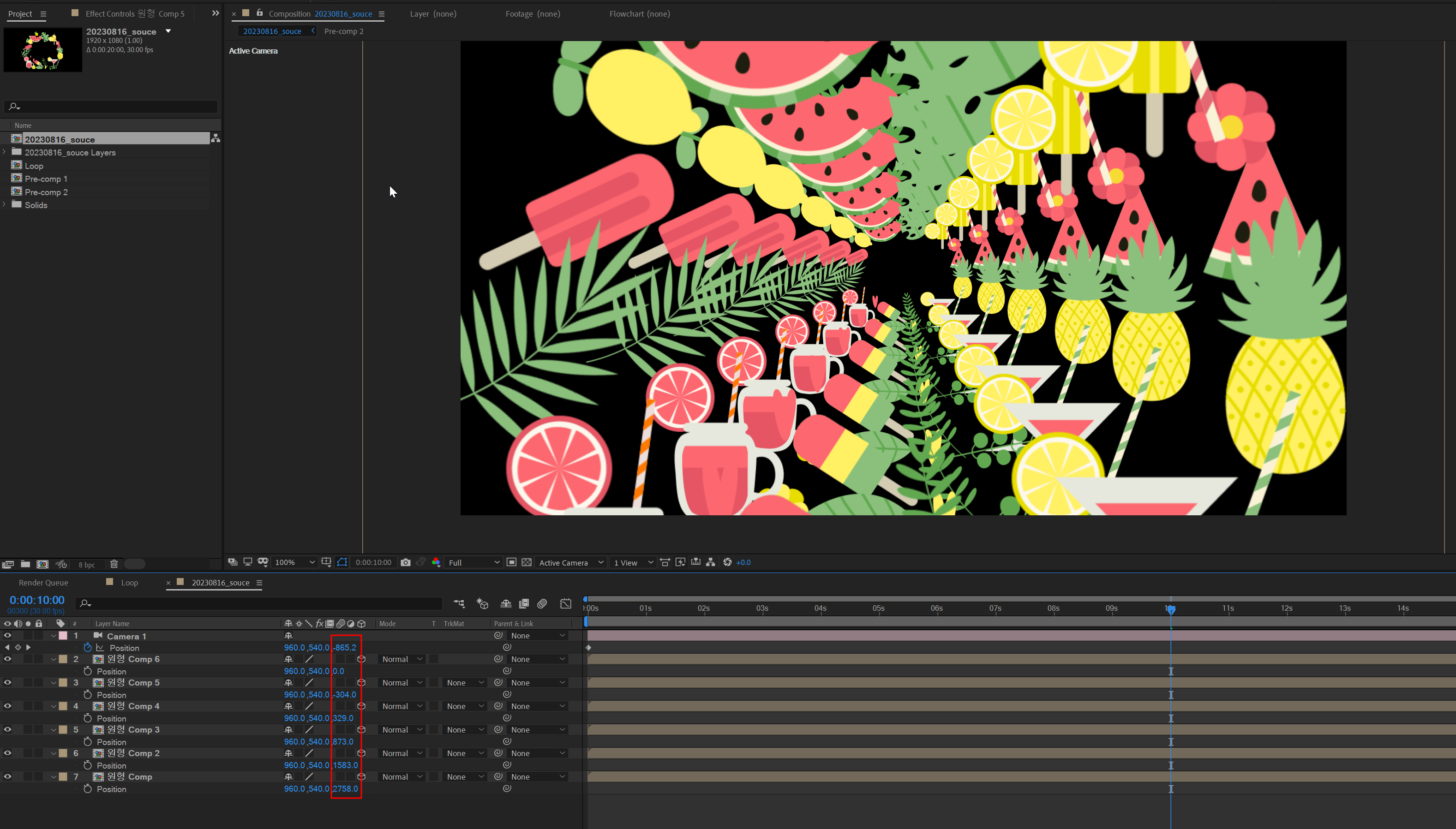Hide the 원형 Comp 5 layer
Screen dimensions: 1456x829
(7, 683)
